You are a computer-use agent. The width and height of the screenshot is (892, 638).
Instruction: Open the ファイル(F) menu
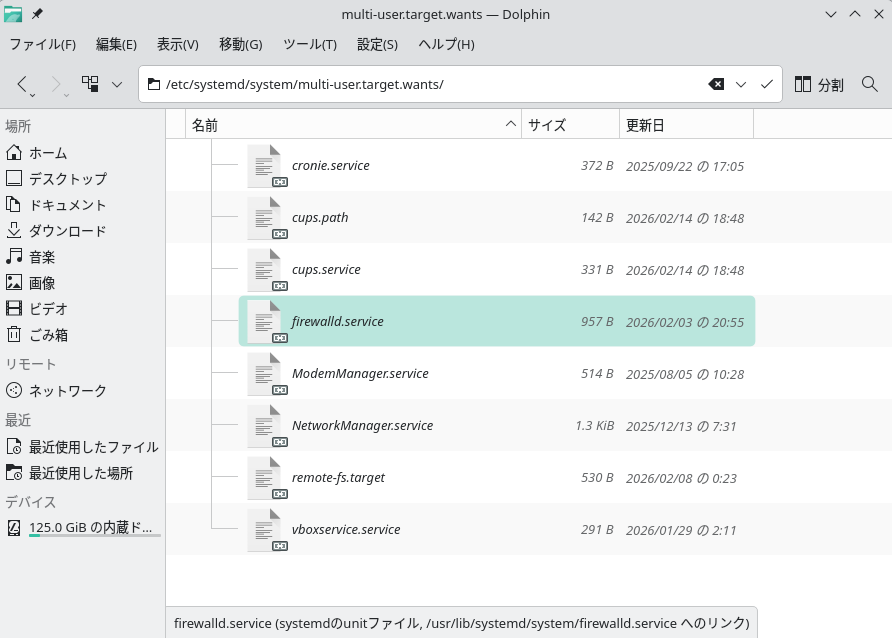click(x=42, y=45)
